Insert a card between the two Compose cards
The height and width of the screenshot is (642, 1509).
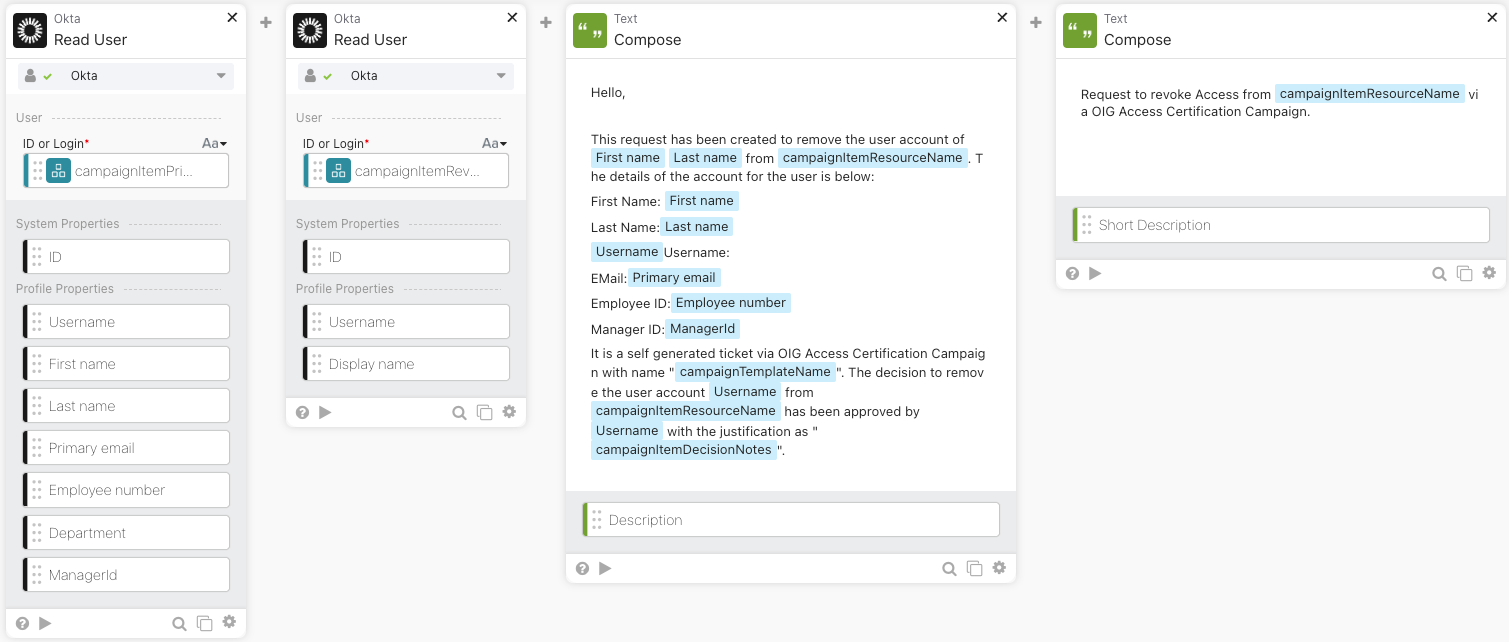(x=1036, y=22)
